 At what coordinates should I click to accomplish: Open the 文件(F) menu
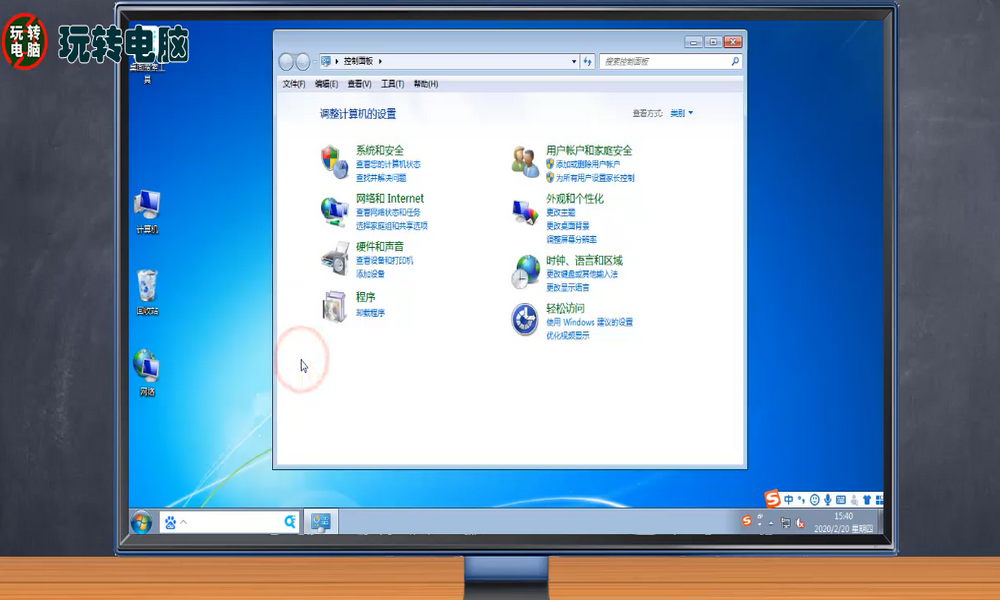coord(294,84)
